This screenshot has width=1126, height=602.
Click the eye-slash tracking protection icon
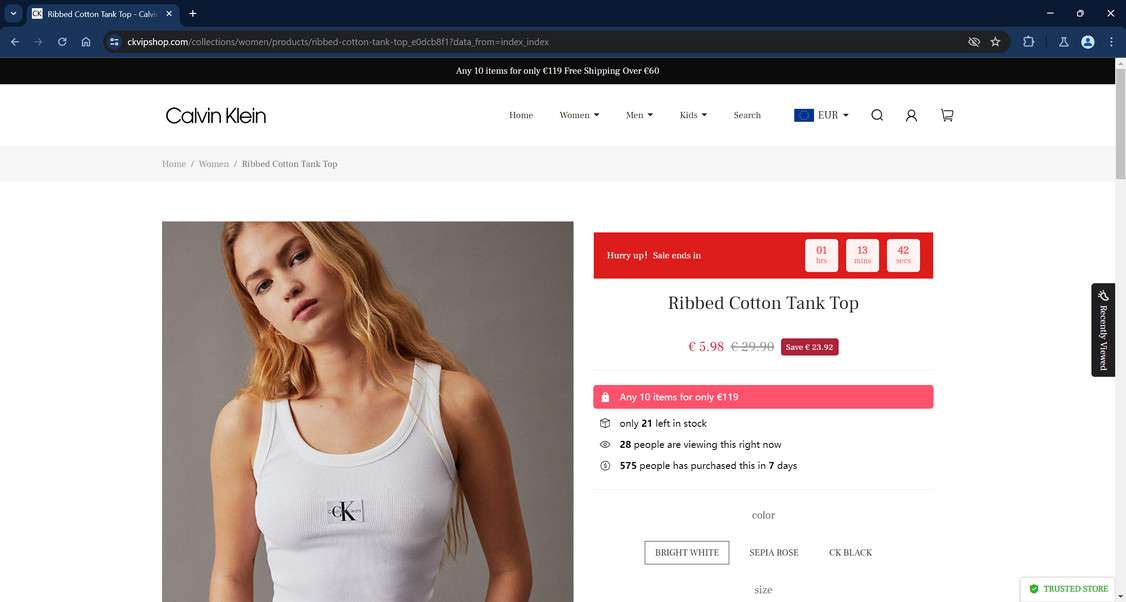pos(974,42)
